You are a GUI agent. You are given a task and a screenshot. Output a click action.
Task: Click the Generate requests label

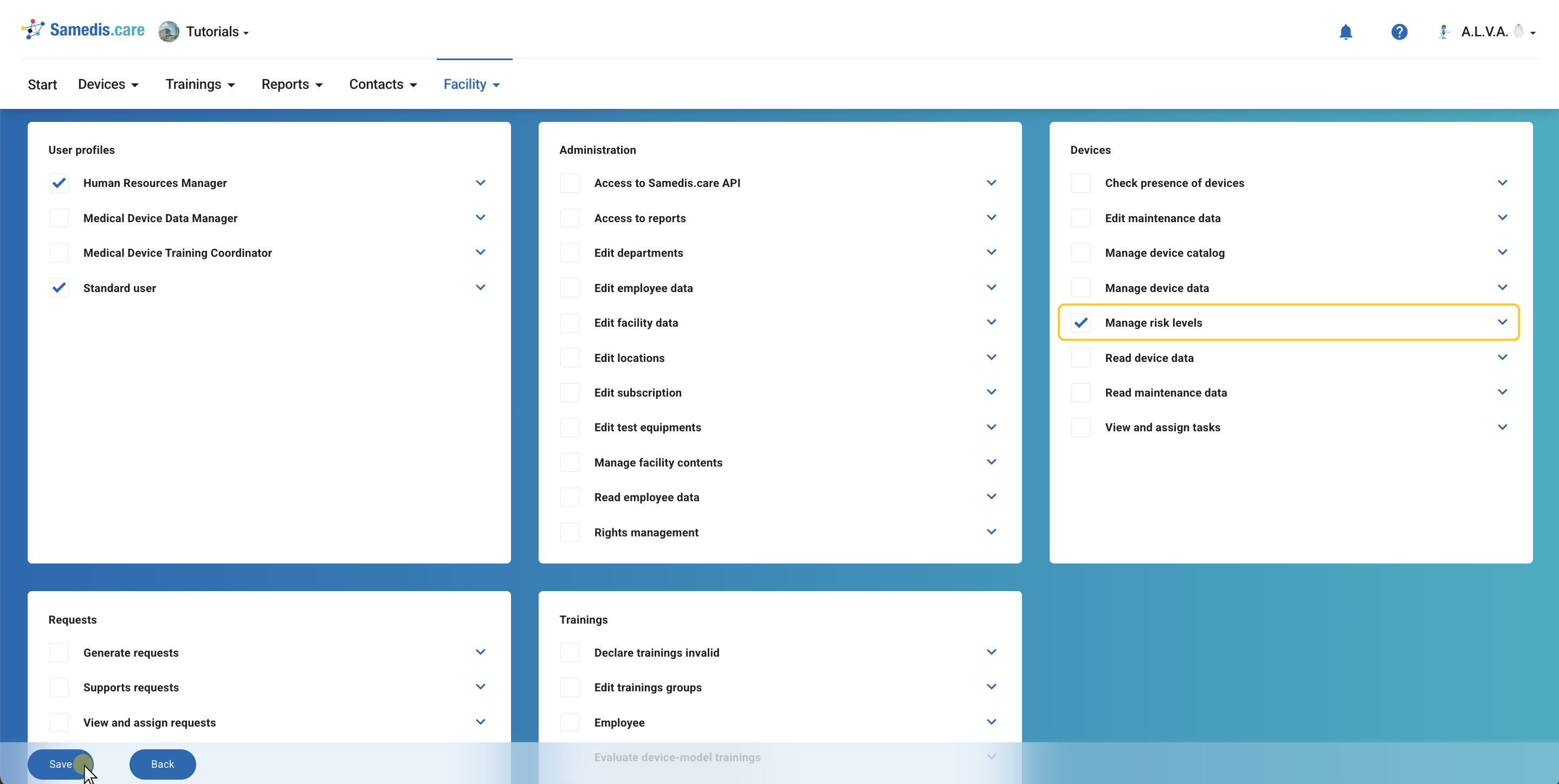point(131,653)
